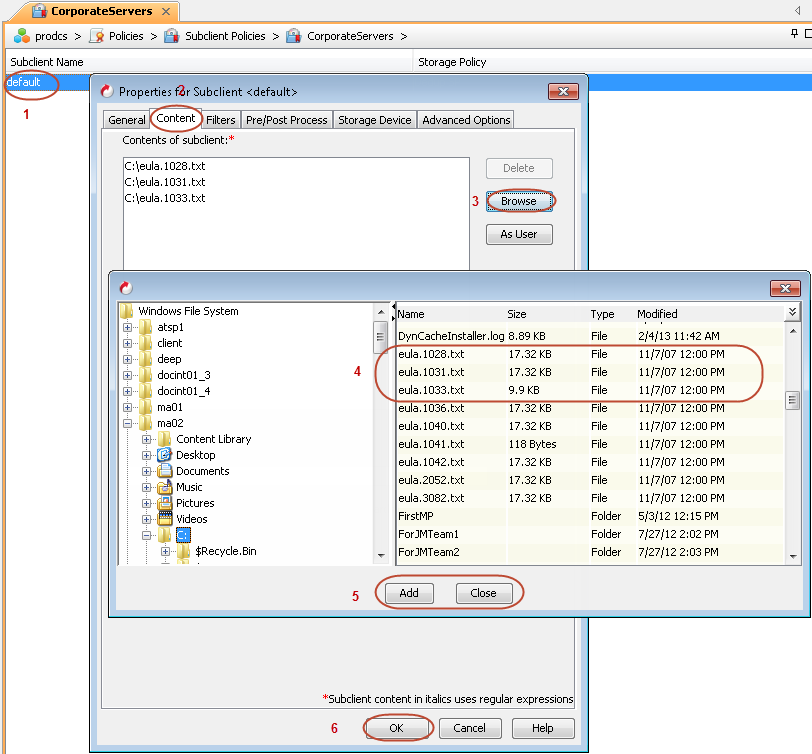Go to the Advanced Options tab
This screenshot has height=754, width=812.
tap(466, 120)
